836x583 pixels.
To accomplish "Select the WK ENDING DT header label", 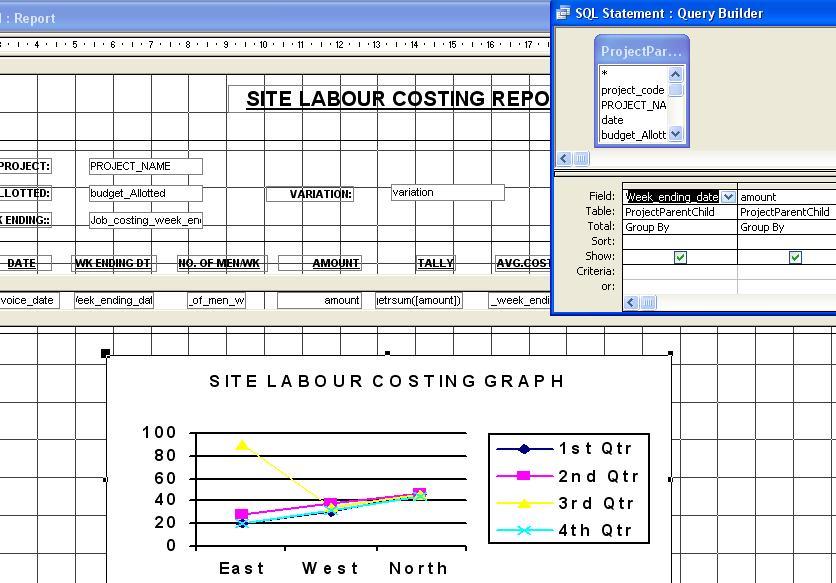I will click(113, 263).
